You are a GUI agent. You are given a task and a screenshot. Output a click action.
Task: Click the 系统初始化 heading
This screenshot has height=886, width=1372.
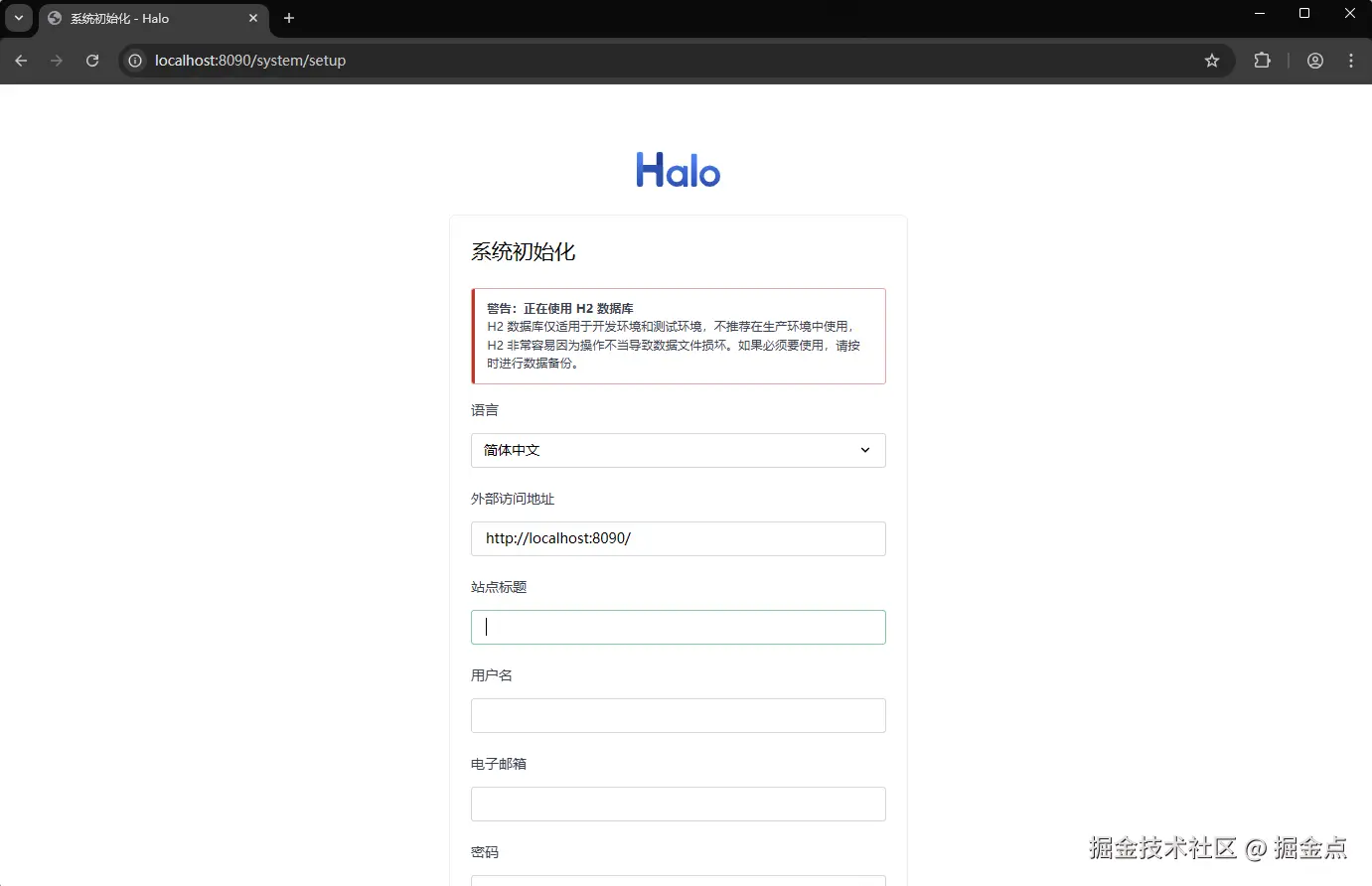[524, 252]
